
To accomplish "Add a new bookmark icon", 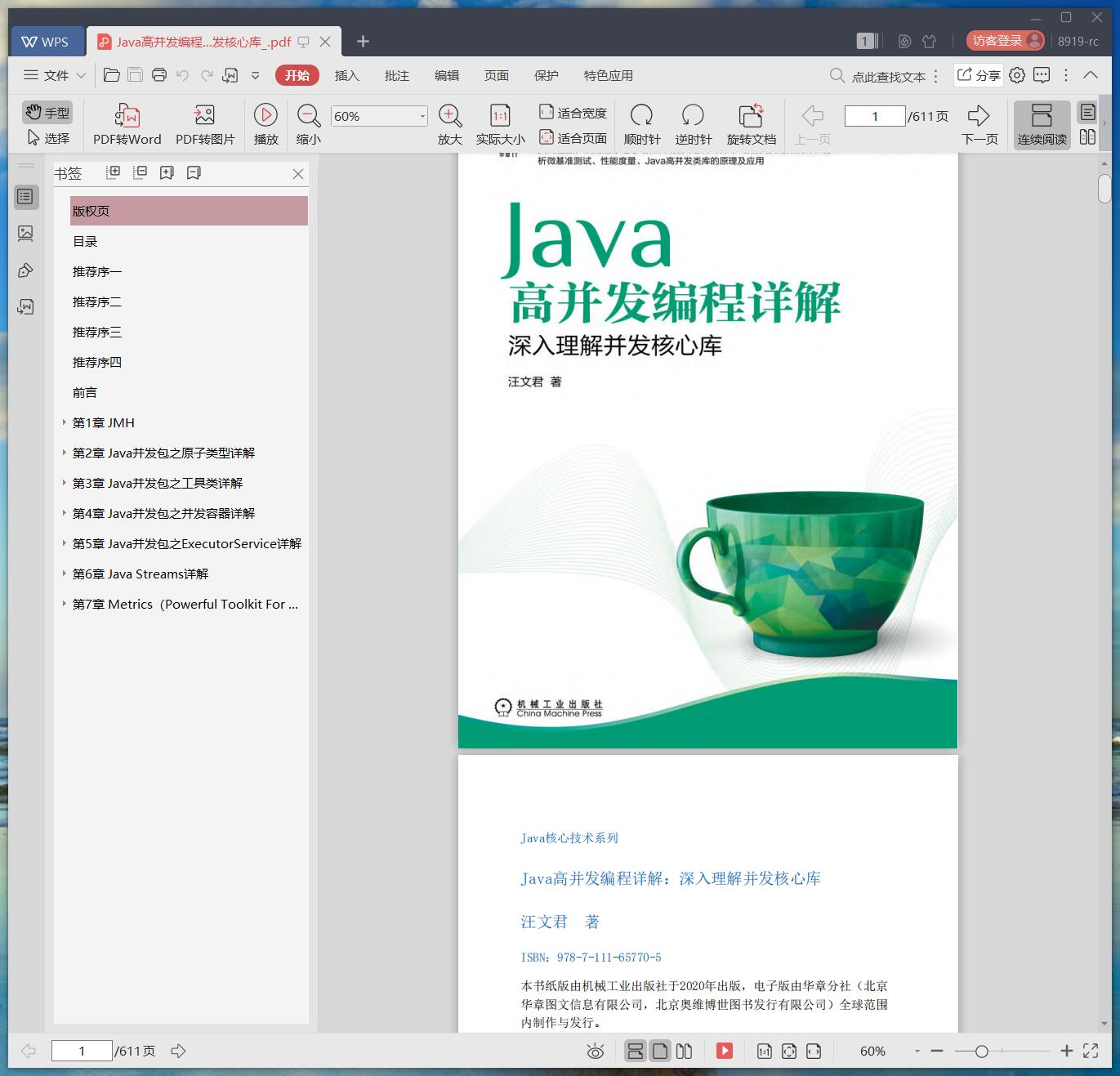I will coord(167,172).
